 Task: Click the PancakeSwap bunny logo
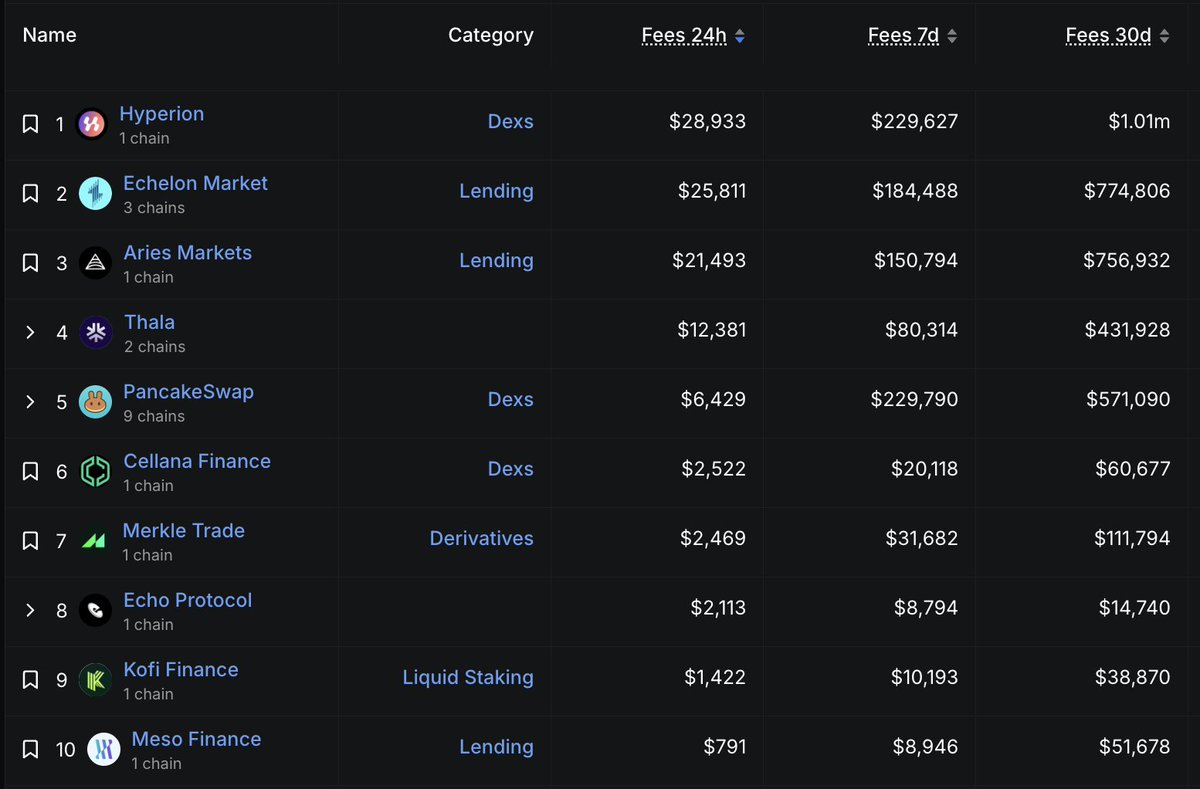click(x=95, y=402)
